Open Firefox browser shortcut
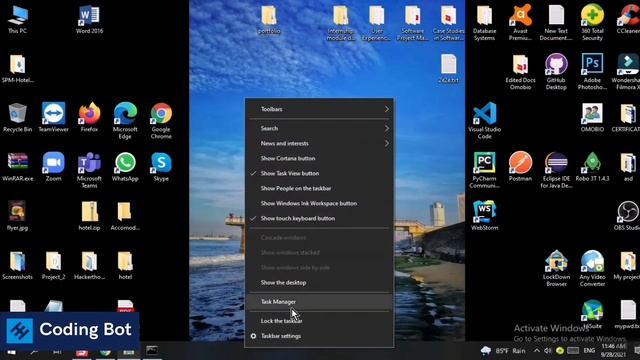Screen dimensions: 640x360 tap(89, 118)
